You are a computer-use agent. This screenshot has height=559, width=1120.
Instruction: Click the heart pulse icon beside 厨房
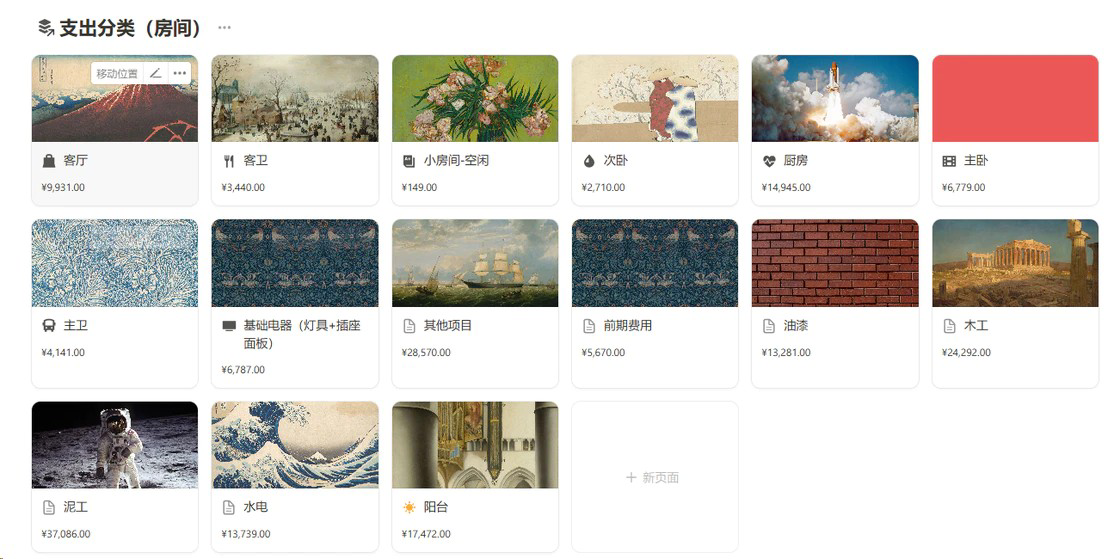coord(769,161)
